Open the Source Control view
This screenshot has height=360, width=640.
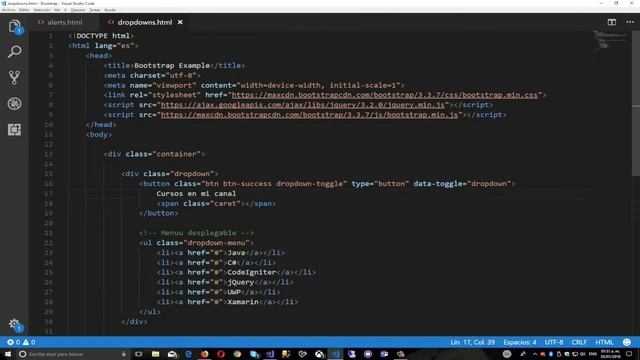[15, 78]
